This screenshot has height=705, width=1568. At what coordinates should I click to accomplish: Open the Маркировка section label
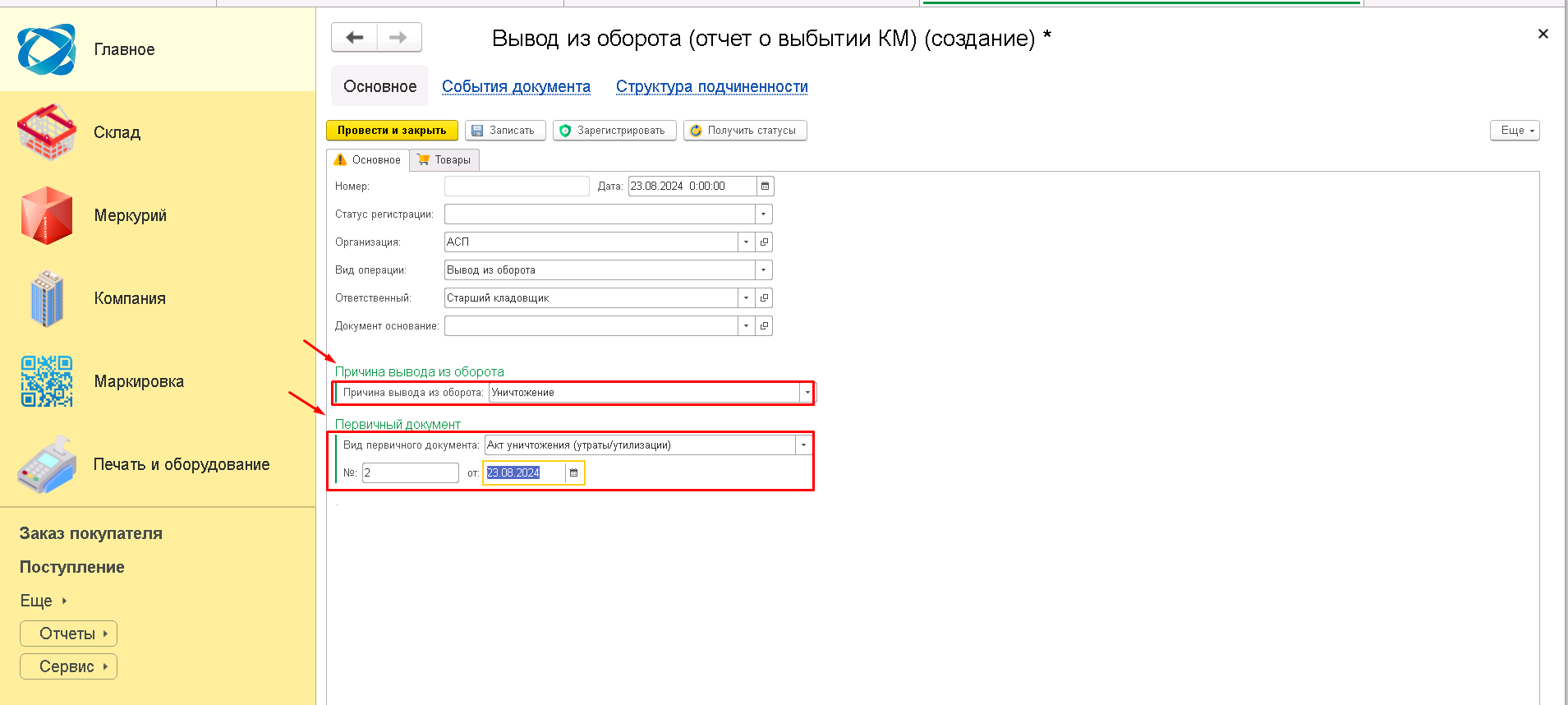139,381
